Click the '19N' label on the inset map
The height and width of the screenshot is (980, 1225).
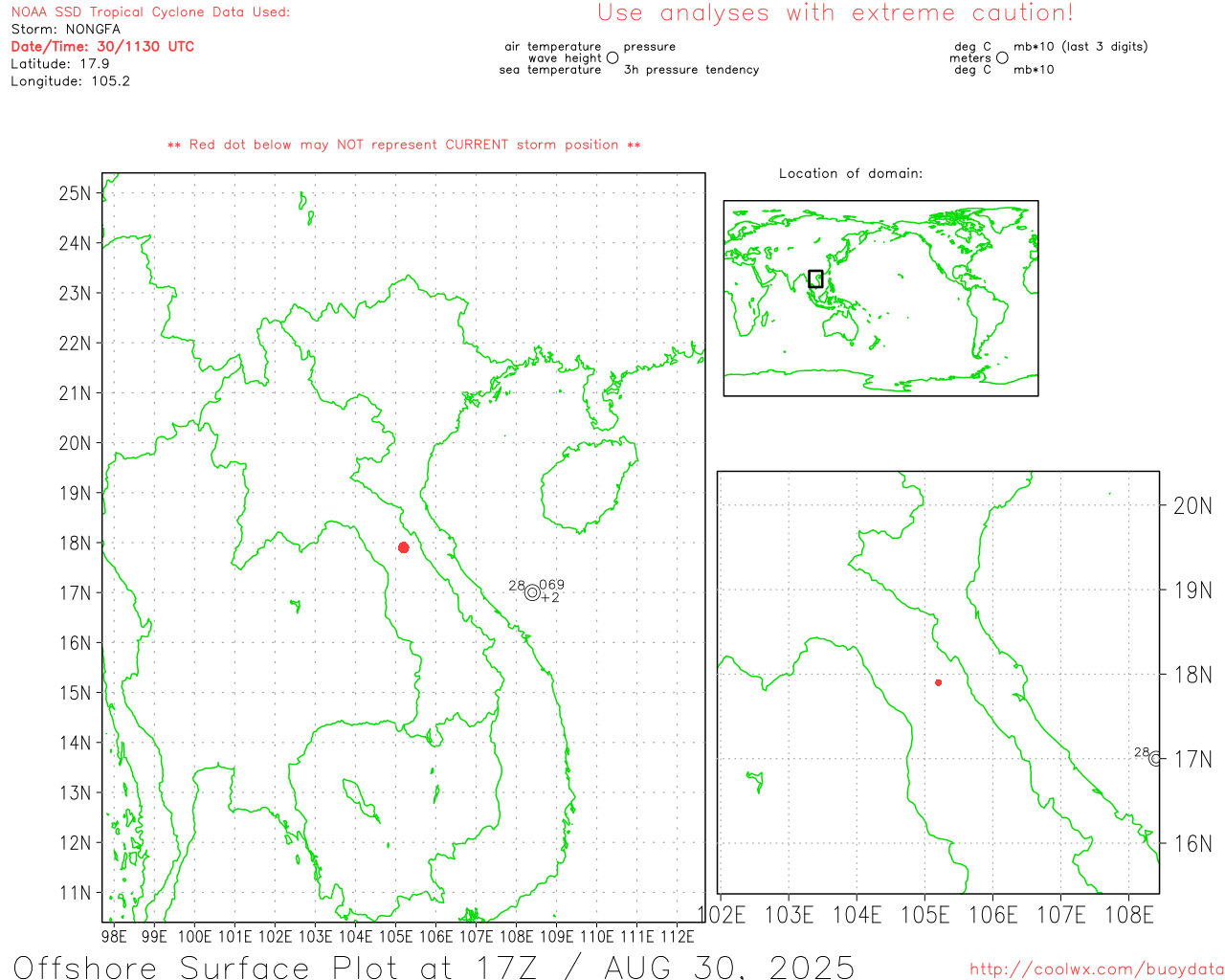(x=1192, y=590)
